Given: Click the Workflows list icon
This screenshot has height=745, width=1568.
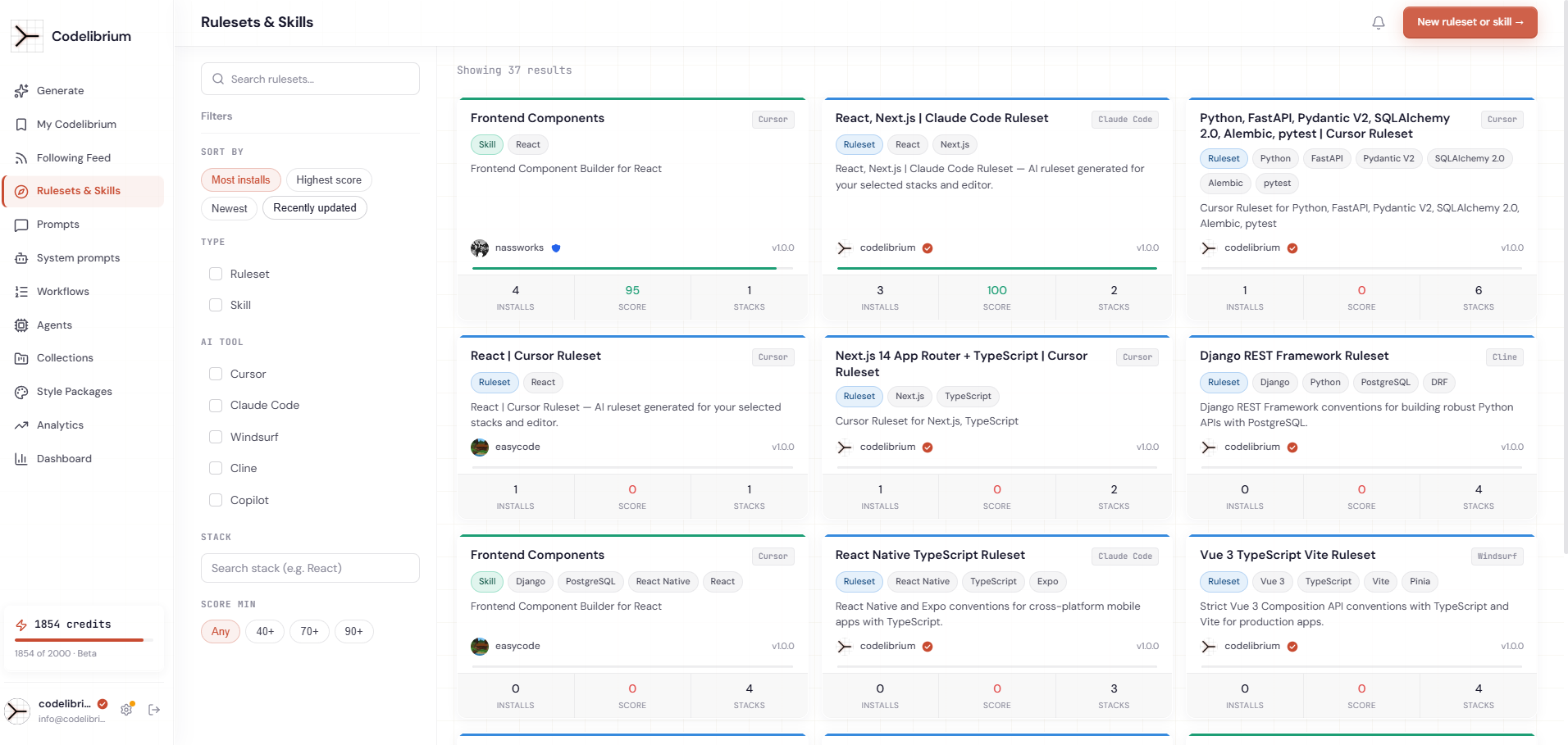Looking at the screenshot, I should pos(21,292).
